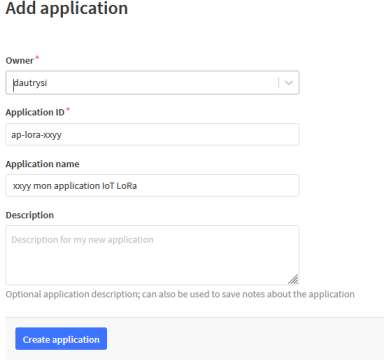Expand the Owner dropdown chevron arrow
The image size is (384, 361).
click(289, 83)
